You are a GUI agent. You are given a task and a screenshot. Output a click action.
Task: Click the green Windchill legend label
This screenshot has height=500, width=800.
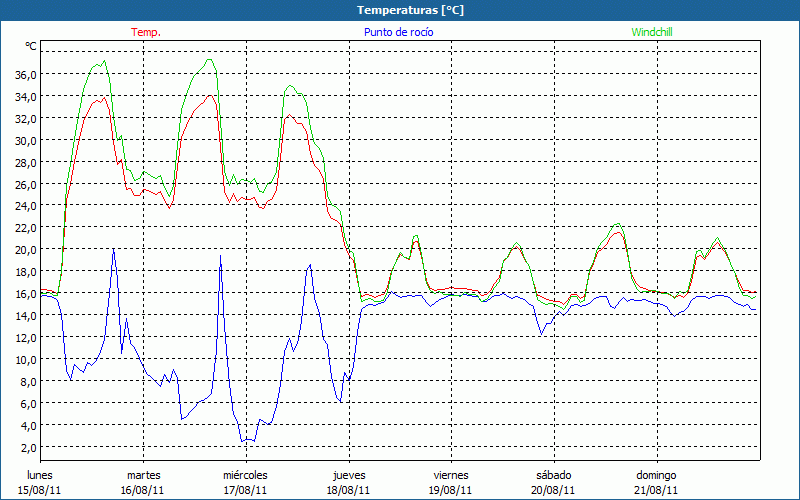[651, 32]
